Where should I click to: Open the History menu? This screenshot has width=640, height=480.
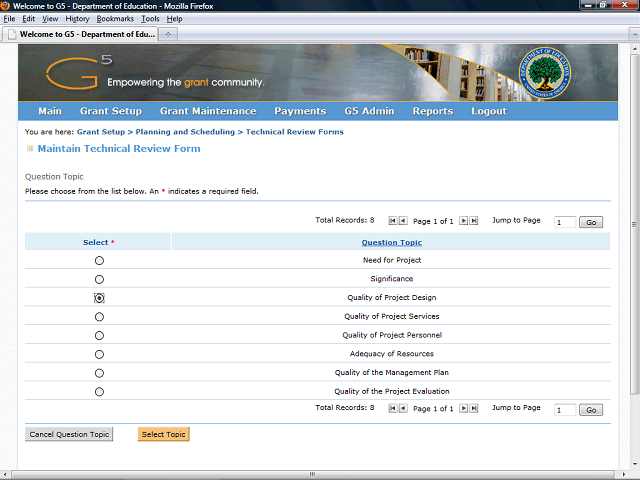(77, 19)
